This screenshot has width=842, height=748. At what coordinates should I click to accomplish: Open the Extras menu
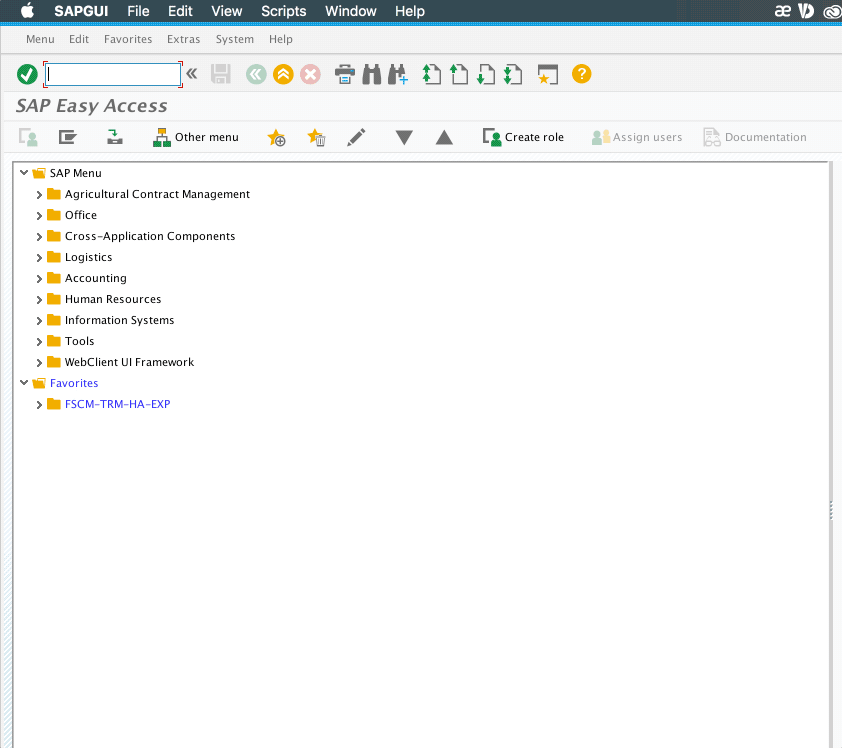[x=184, y=39]
